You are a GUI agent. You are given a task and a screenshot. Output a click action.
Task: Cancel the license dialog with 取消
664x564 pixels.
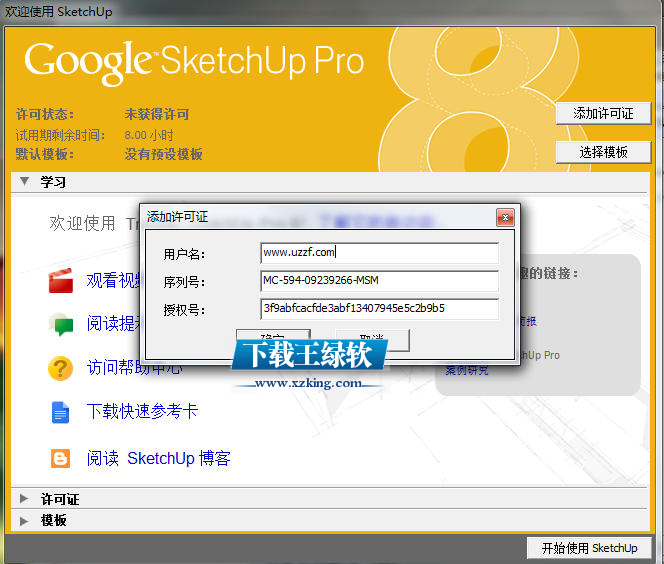point(372,340)
